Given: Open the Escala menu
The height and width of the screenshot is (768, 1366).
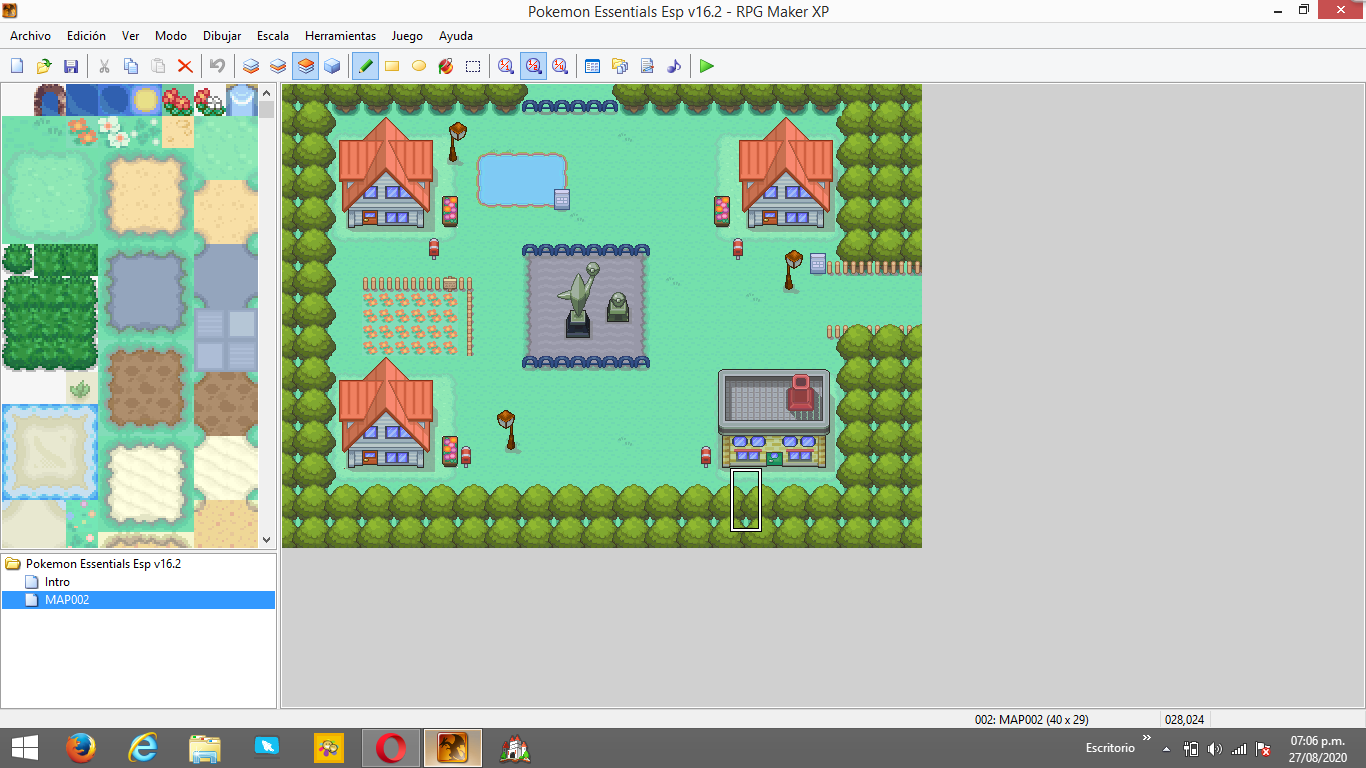Looking at the screenshot, I should coord(272,35).
